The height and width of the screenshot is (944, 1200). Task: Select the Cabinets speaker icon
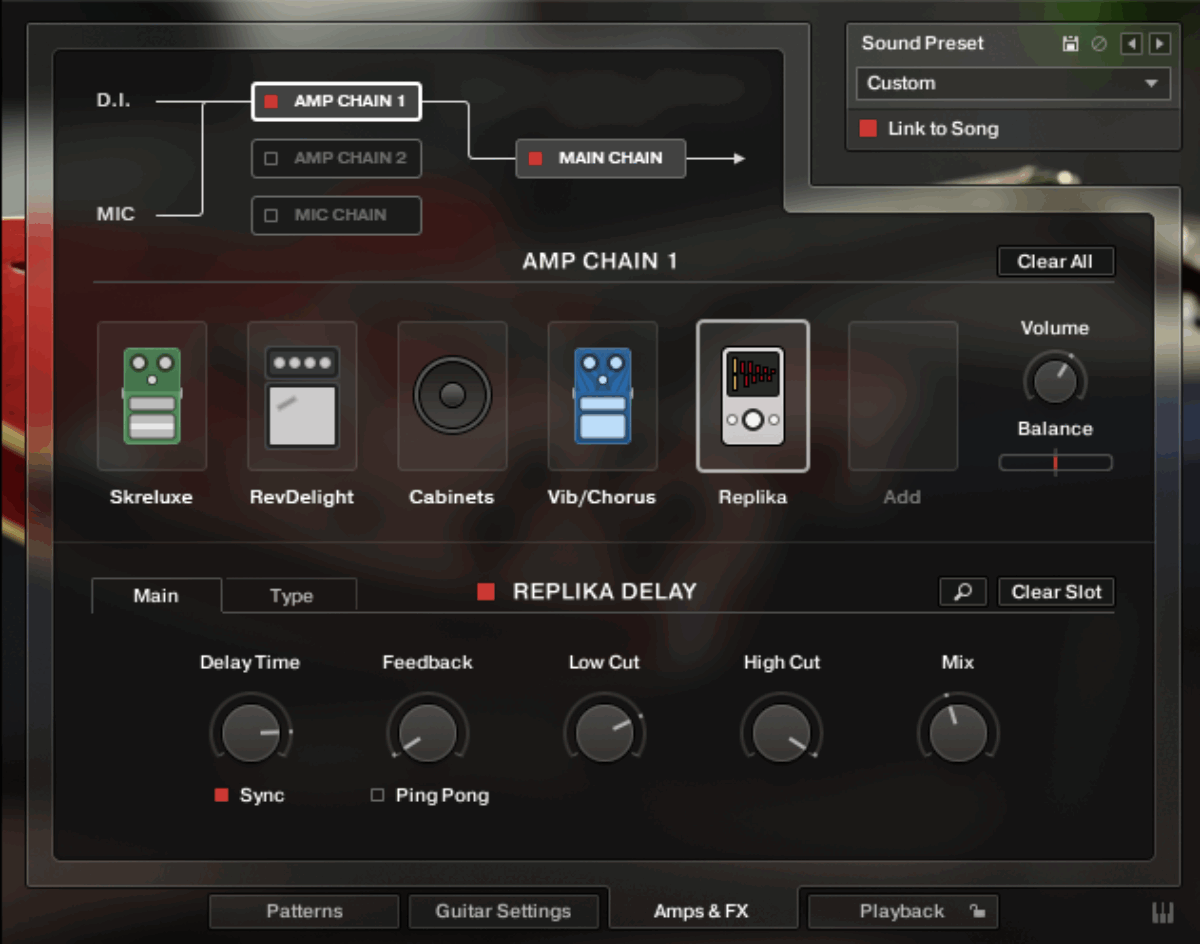pos(452,395)
